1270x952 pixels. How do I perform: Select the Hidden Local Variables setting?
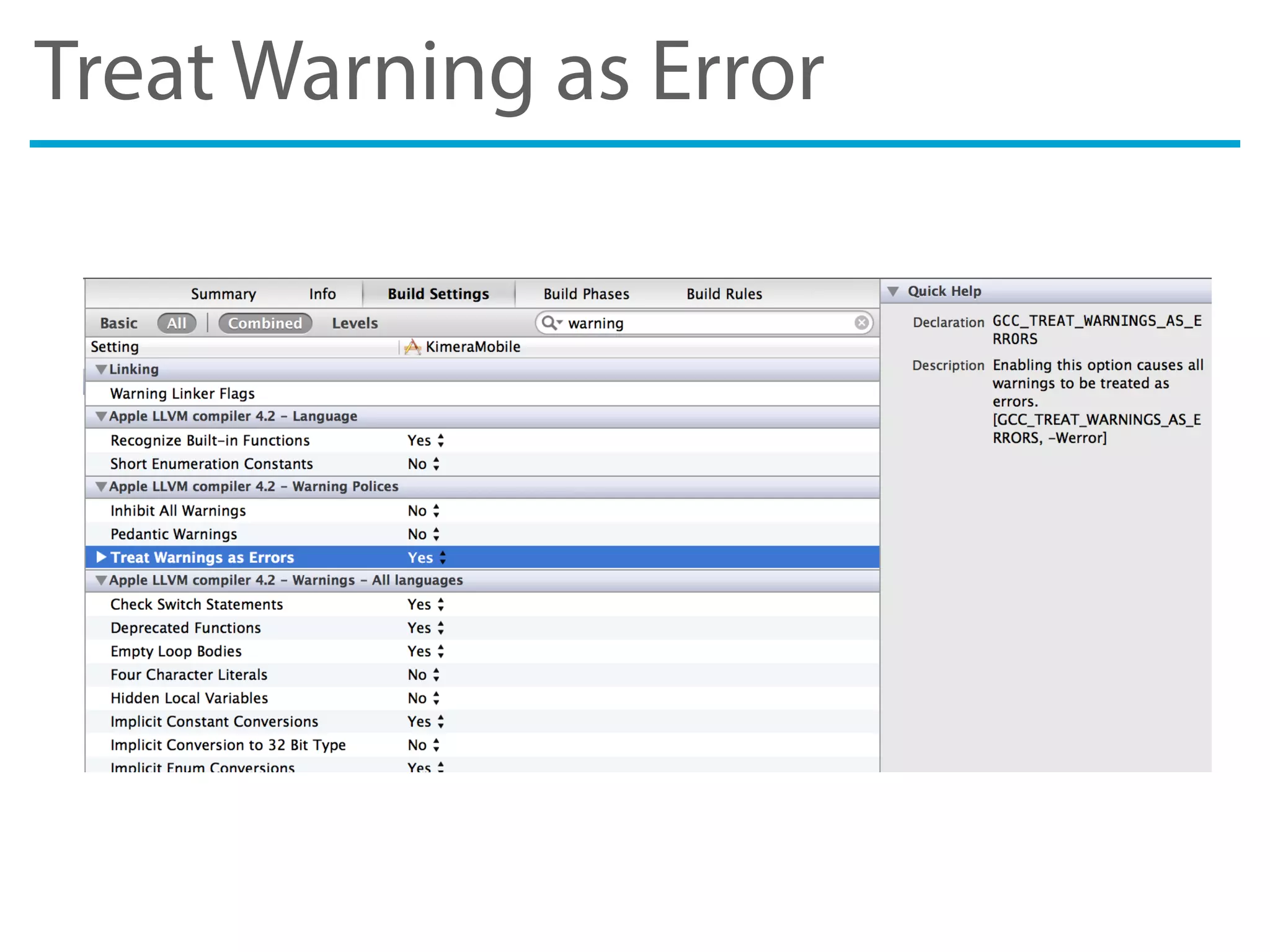pyautogui.click(x=189, y=699)
